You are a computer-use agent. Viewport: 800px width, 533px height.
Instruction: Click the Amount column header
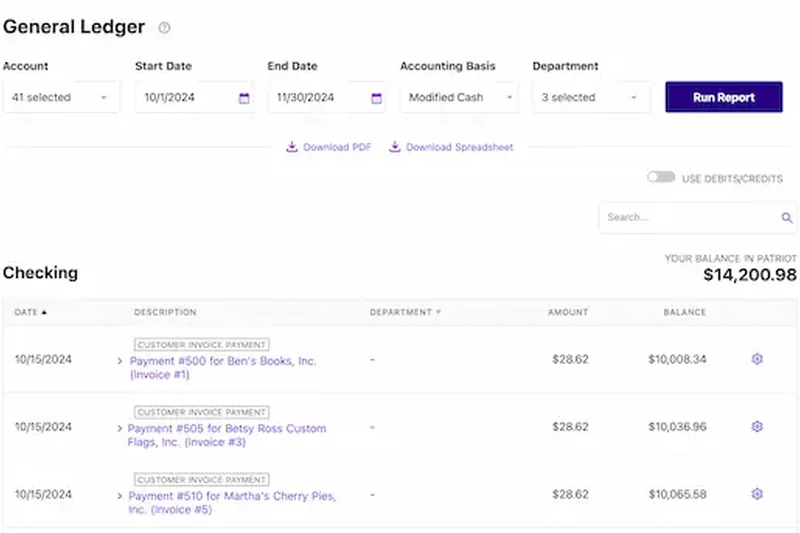(x=568, y=312)
